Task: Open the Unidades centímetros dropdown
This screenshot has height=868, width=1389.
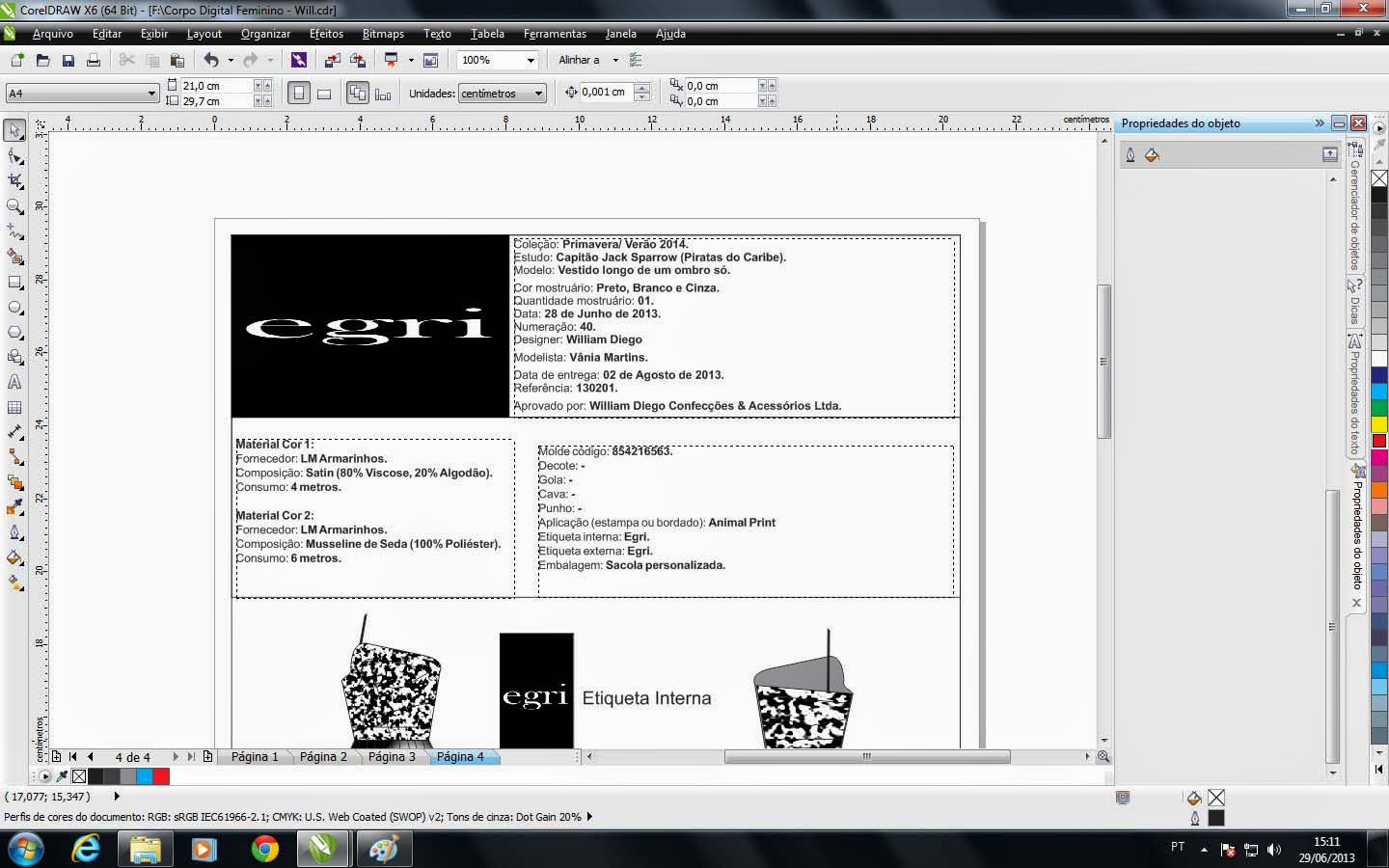Action: (x=538, y=94)
